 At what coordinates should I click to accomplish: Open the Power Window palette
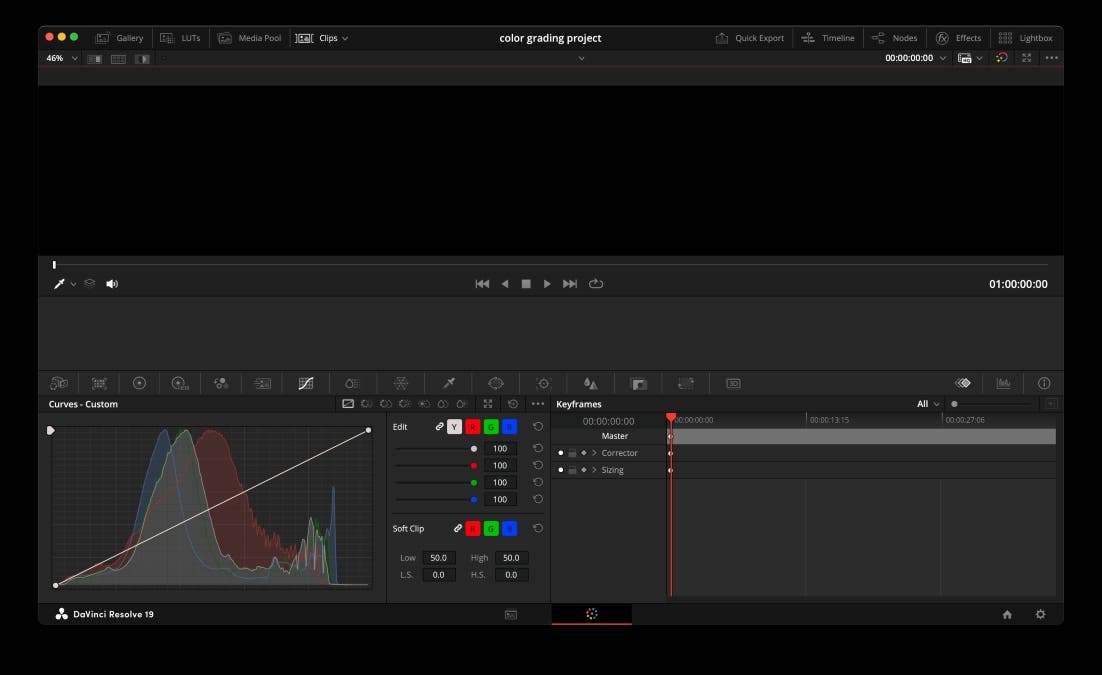[x=493, y=383]
